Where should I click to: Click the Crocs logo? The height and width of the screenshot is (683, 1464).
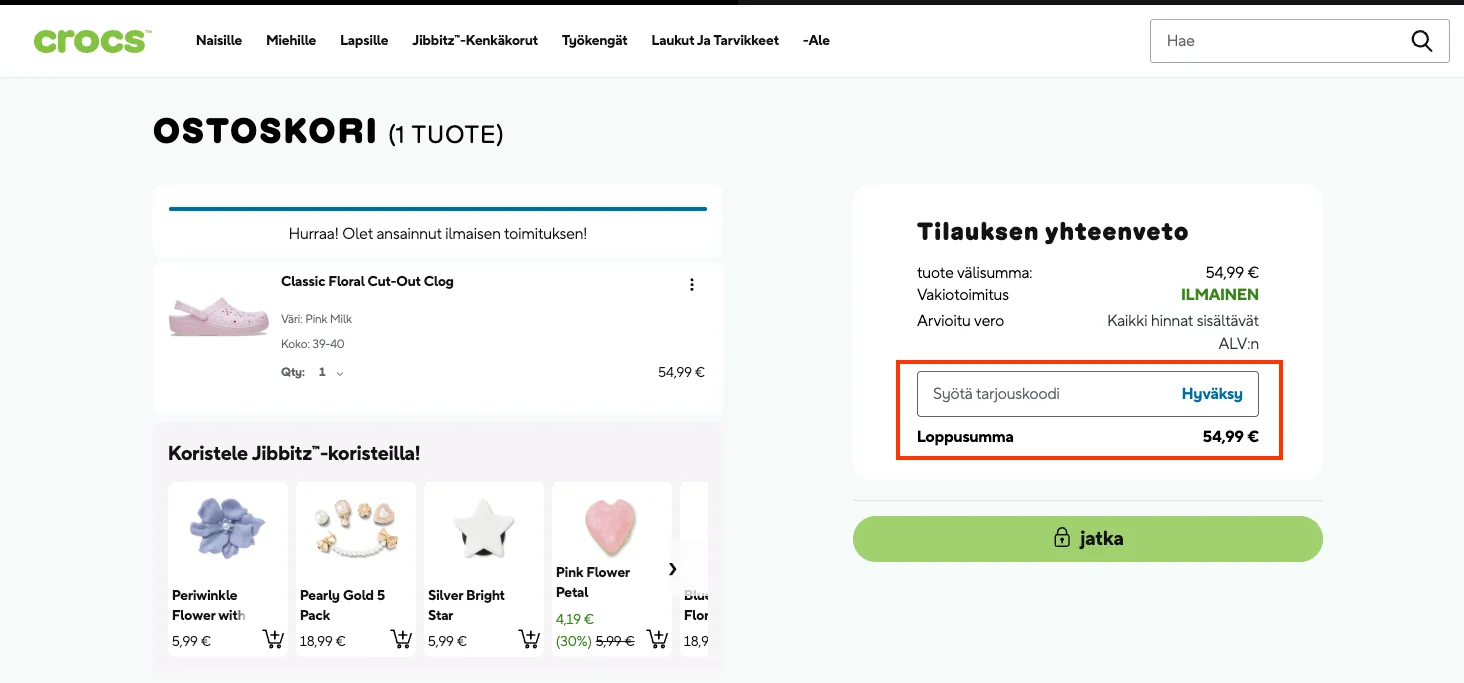coord(92,41)
